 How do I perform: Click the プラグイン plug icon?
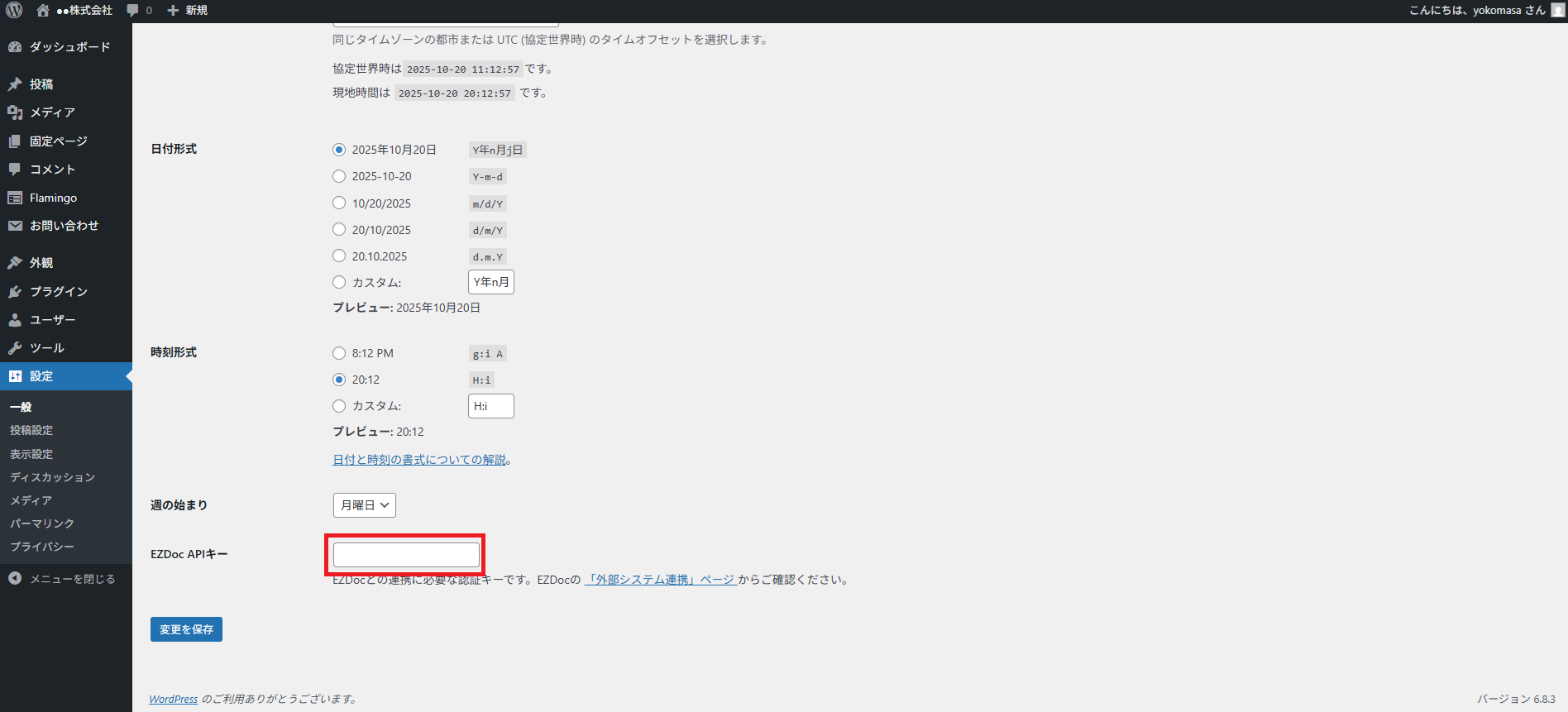pos(15,292)
